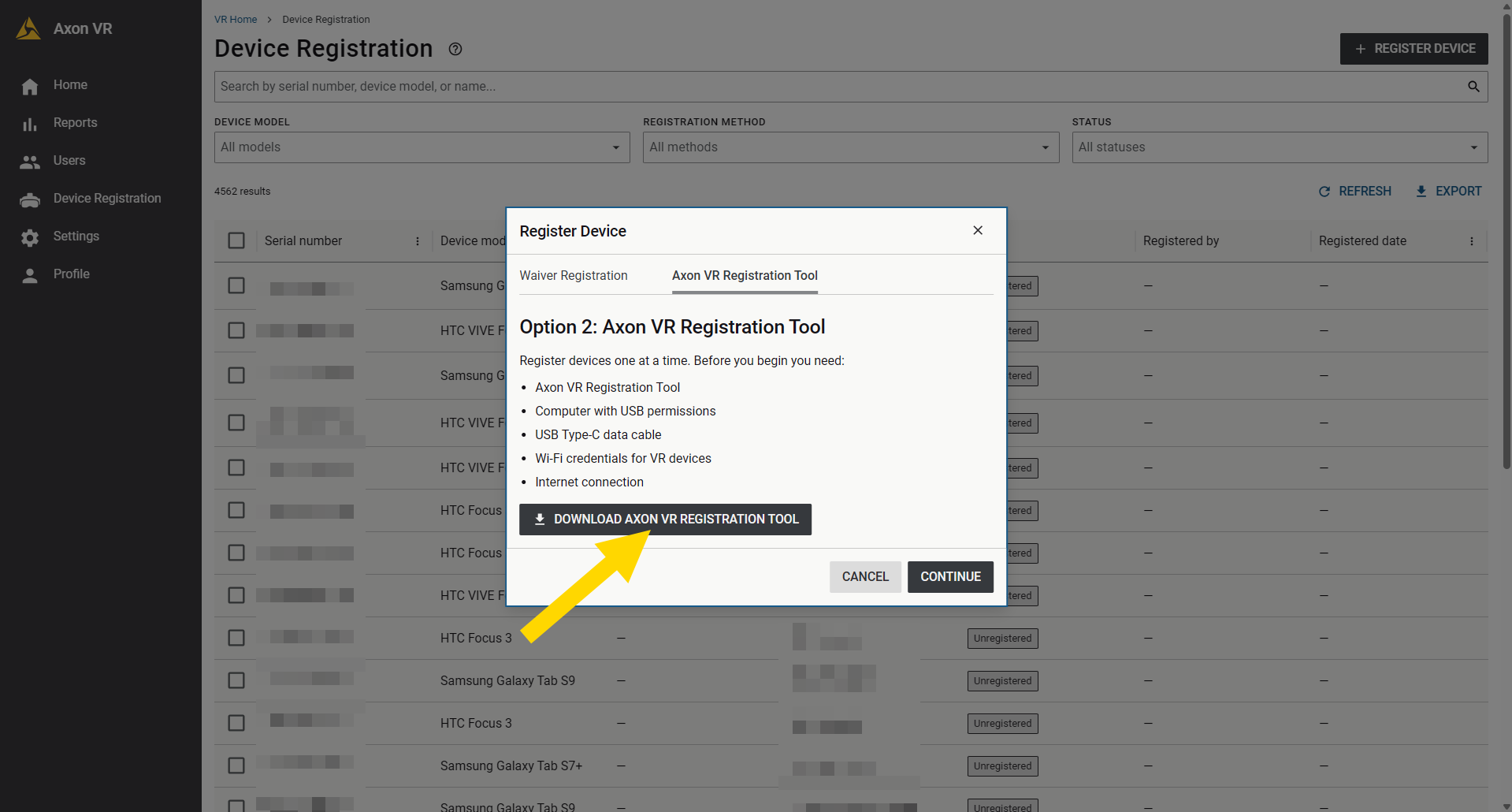Open Serial number column options menu
1512x812 pixels.
418,241
